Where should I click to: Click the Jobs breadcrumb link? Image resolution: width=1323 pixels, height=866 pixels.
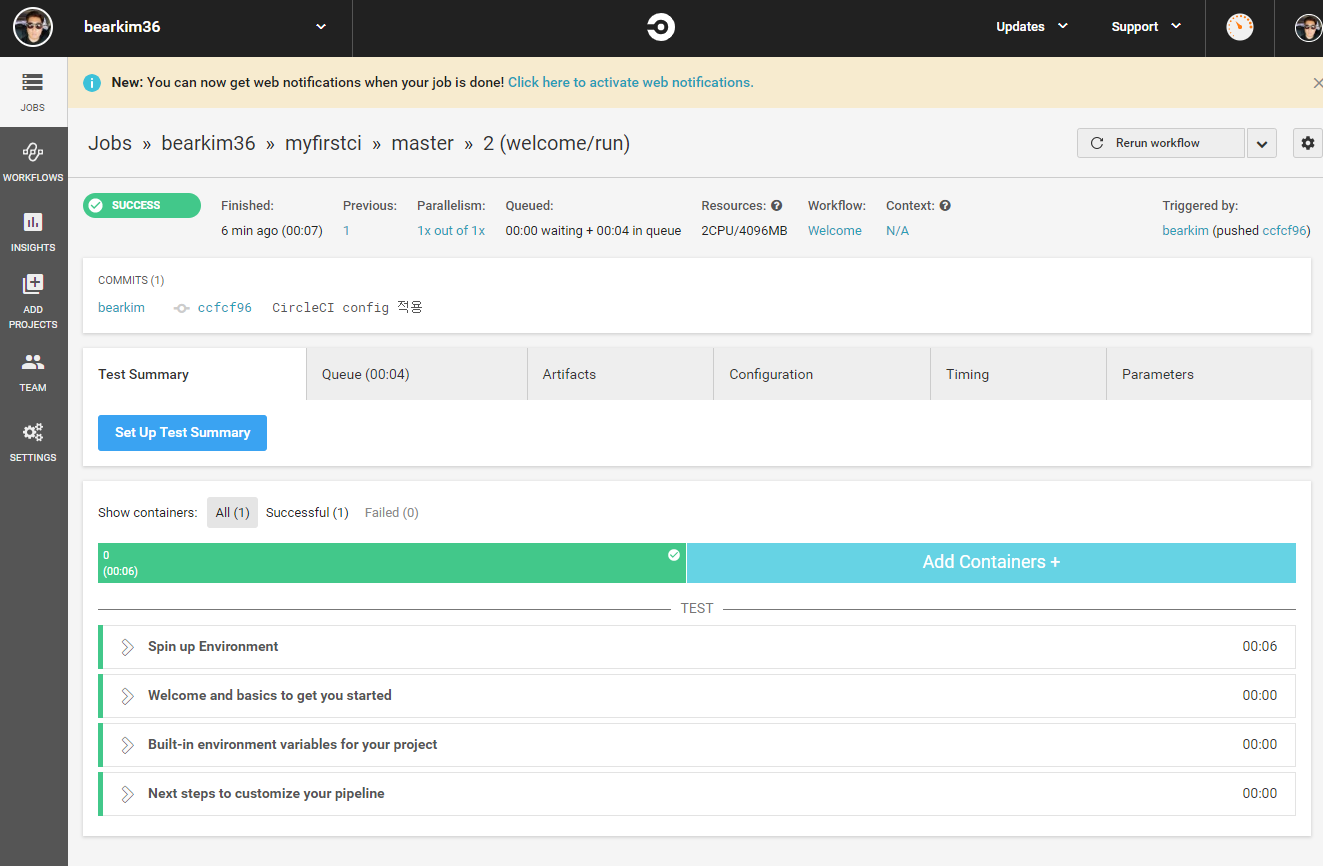click(110, 143)
